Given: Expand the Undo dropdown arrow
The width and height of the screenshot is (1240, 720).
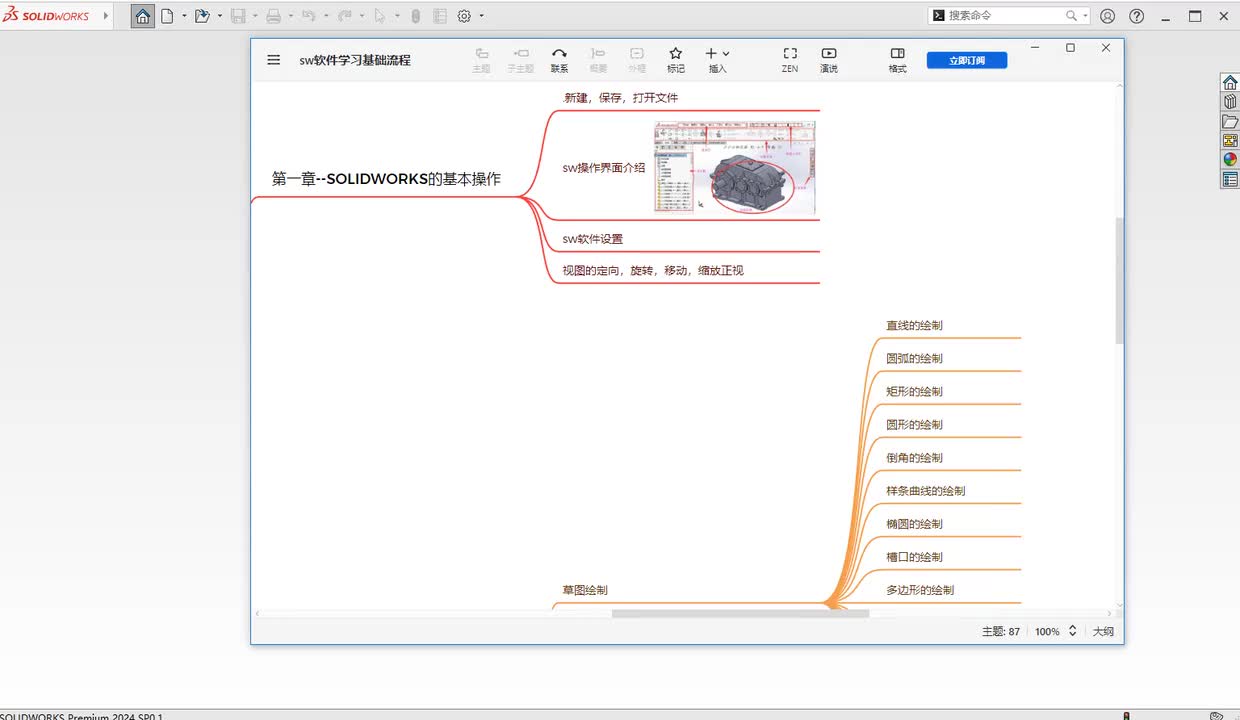Looking at the screenshot, I should (x=326, y=16).
